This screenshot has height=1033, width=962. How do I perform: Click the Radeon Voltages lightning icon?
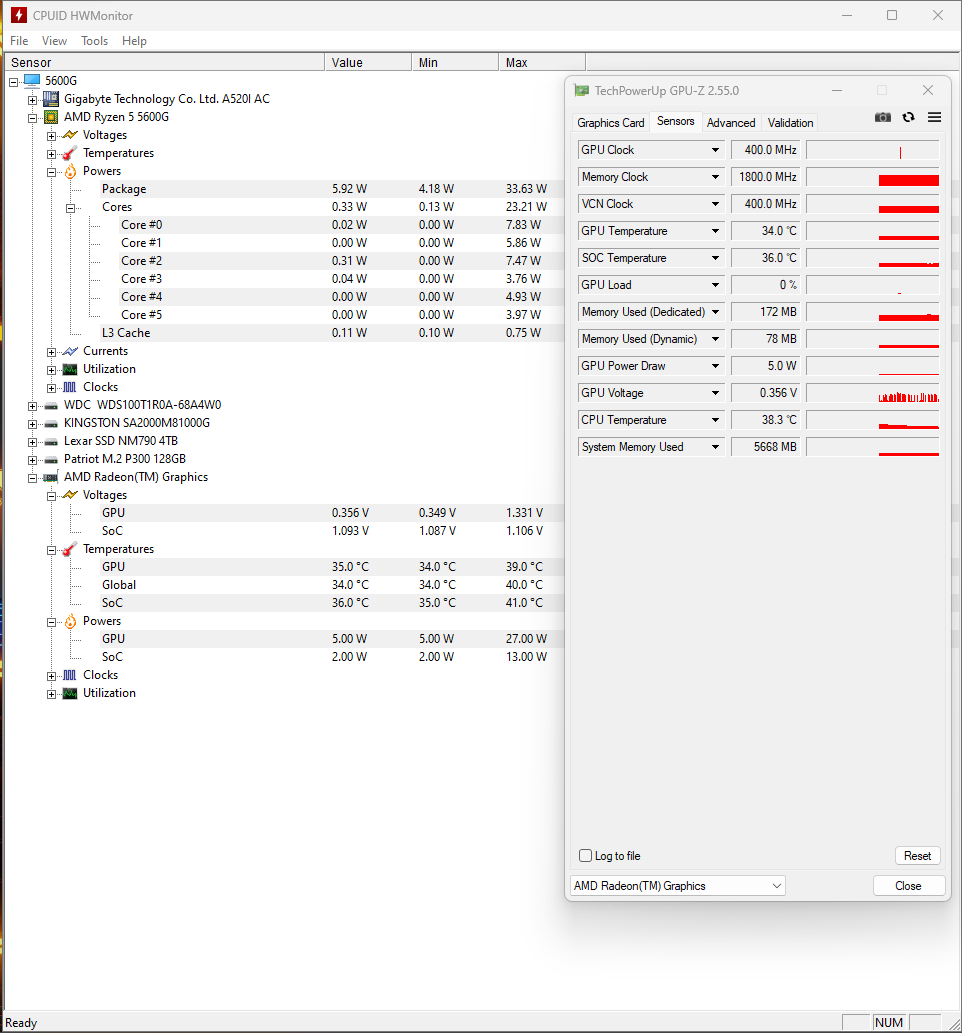[70, 495]
